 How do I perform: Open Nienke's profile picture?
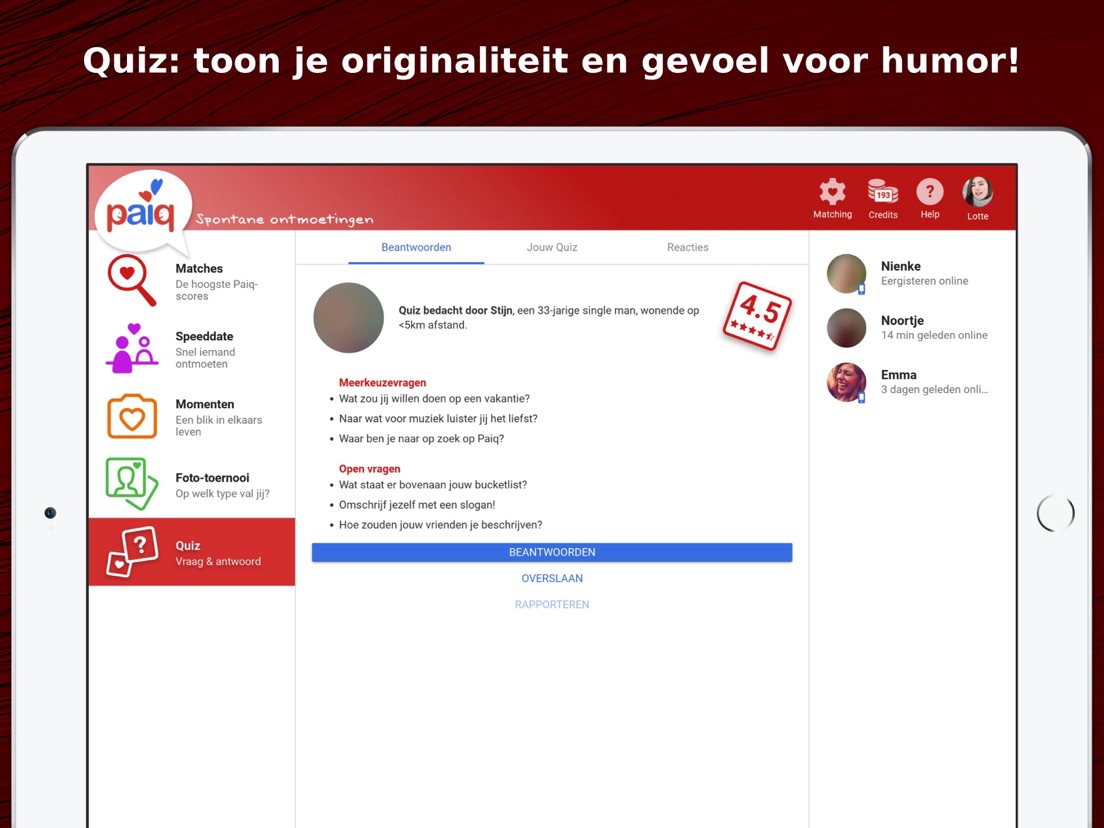(846, 273)
